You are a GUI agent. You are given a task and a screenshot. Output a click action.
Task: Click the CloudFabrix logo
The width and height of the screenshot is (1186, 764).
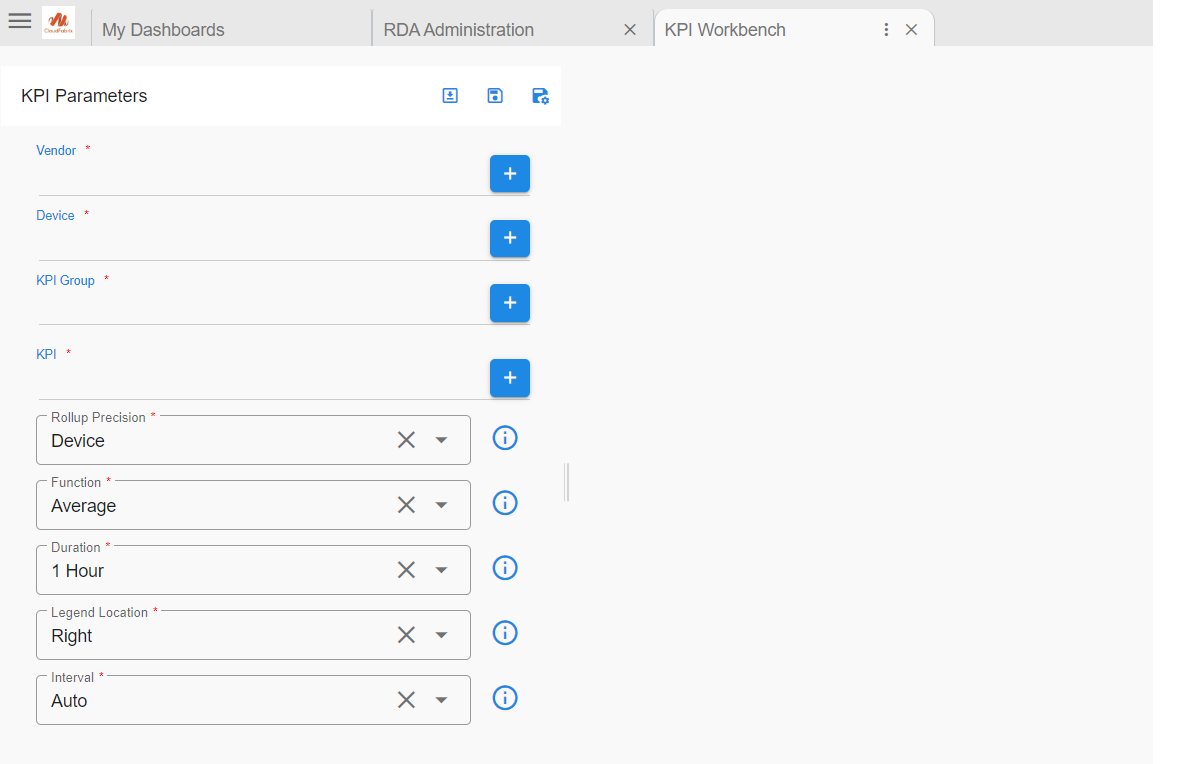point(59,22)
